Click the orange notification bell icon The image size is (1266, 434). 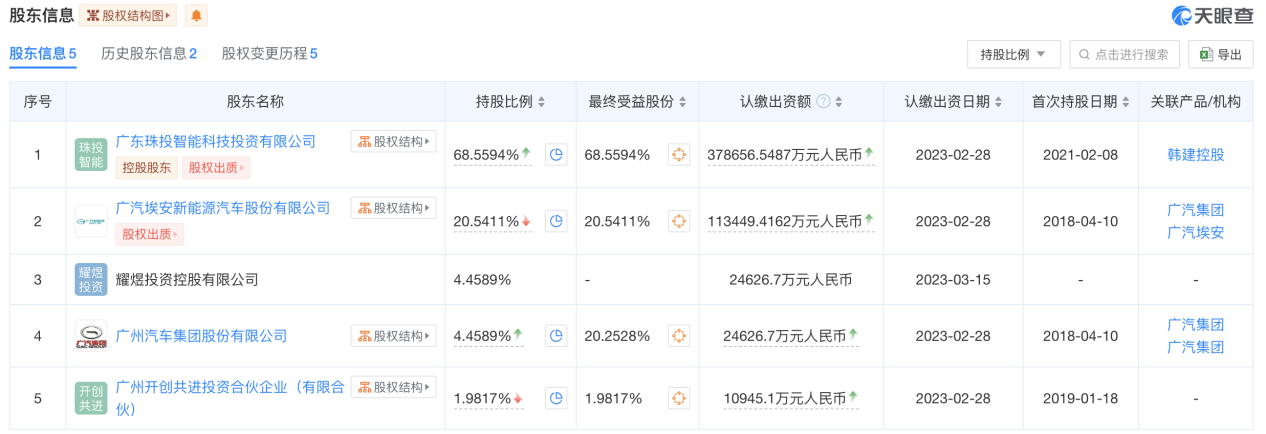pos(196,16)
